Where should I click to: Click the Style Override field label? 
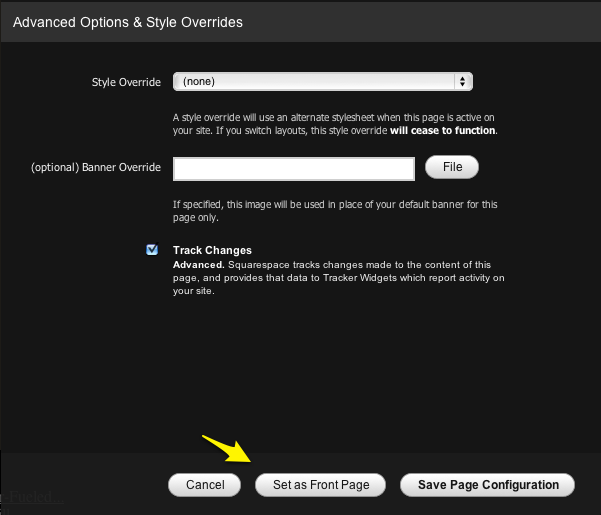click(126, 82)
